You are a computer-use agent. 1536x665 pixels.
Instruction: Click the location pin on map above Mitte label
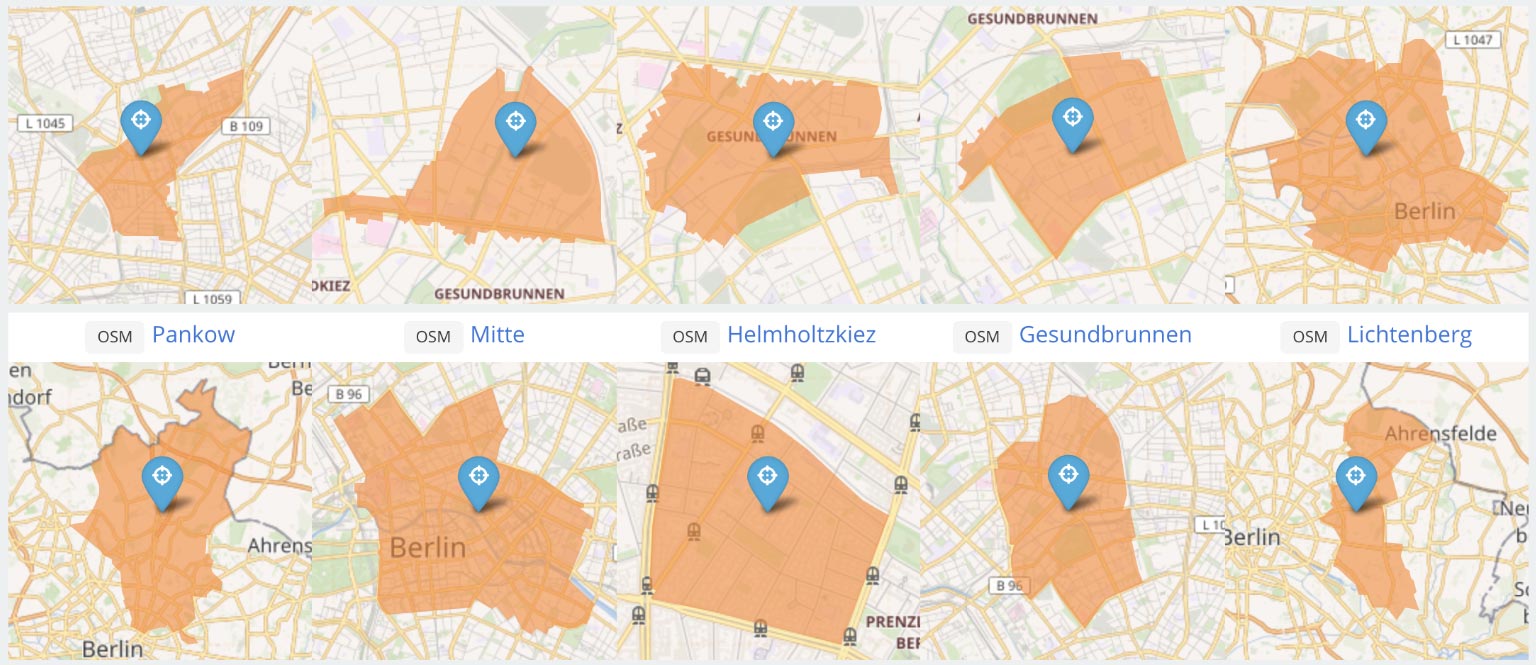pyautogui.click(x=515, y=126)
